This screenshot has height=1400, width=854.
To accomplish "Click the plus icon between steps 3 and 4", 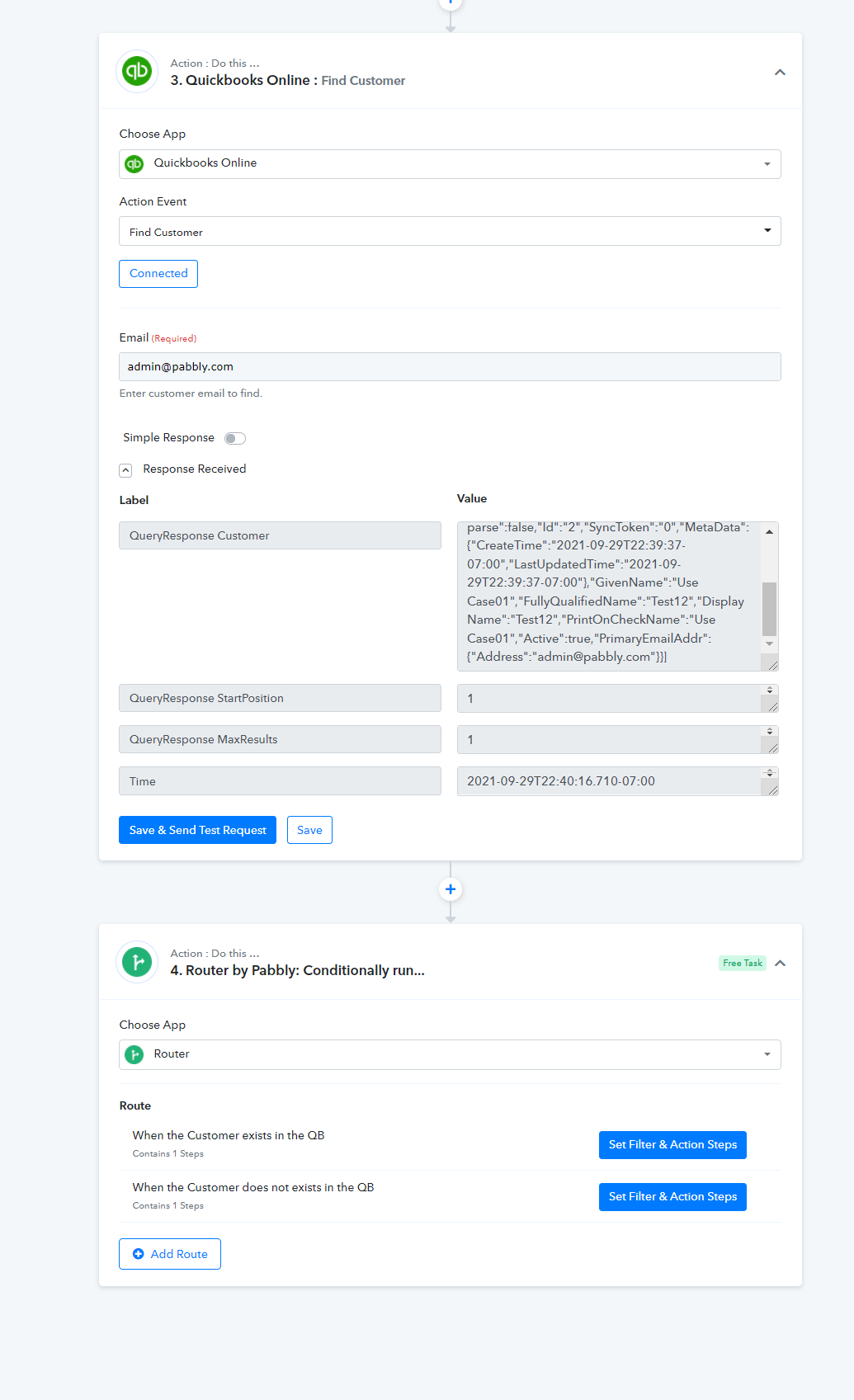I will 451,889.
